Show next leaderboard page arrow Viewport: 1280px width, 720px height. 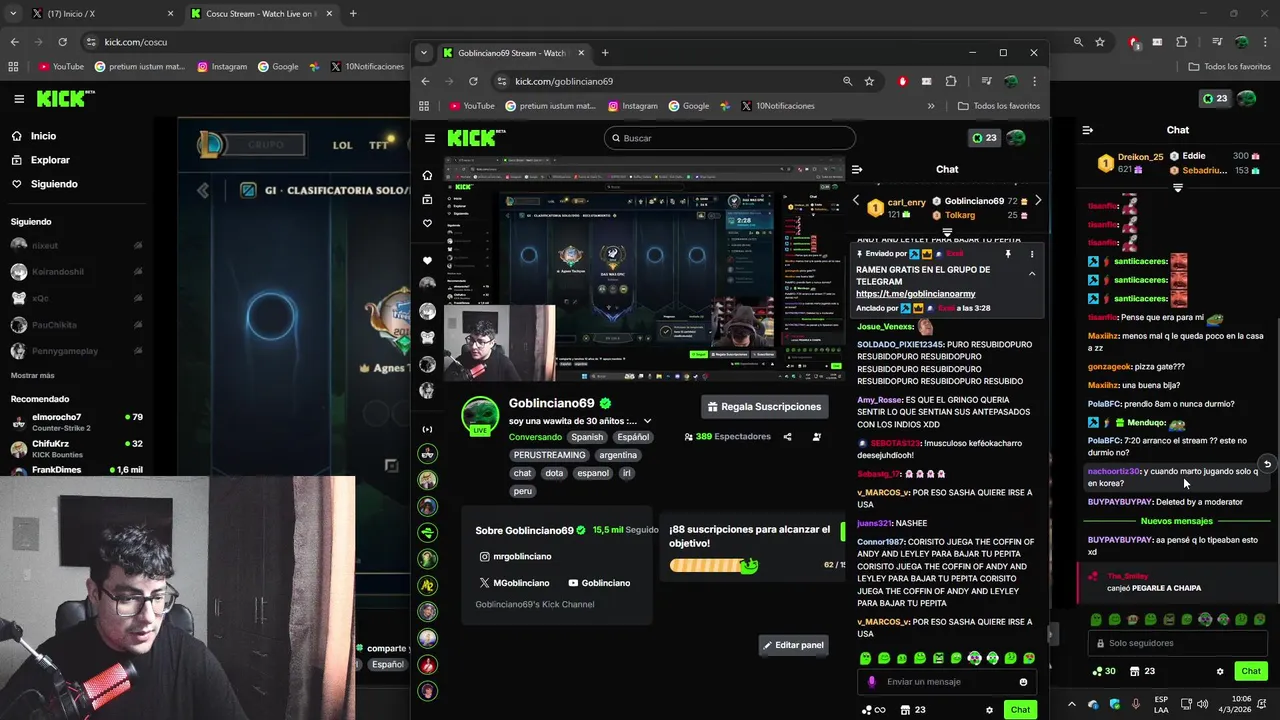1038,201
